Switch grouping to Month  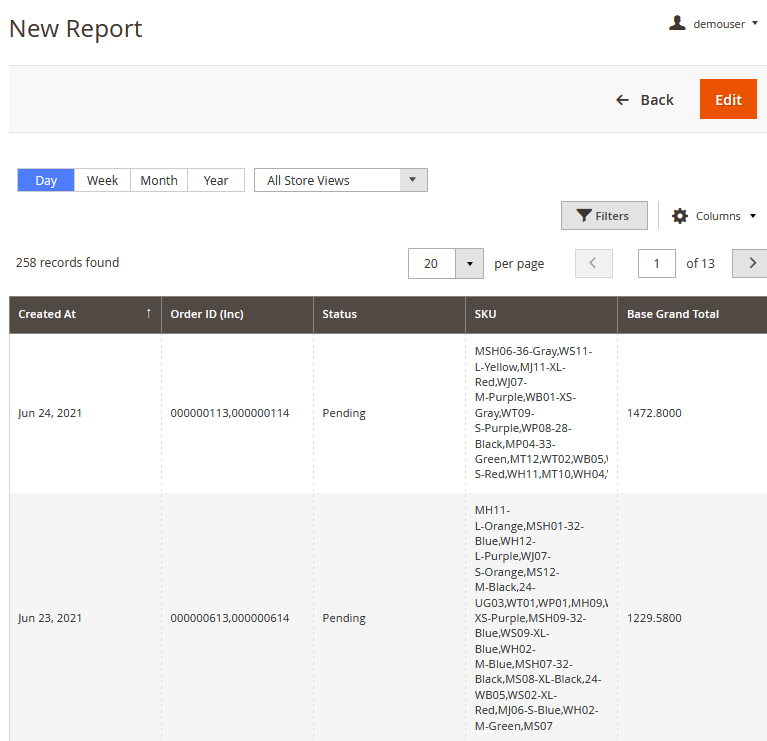click(159, 180)
